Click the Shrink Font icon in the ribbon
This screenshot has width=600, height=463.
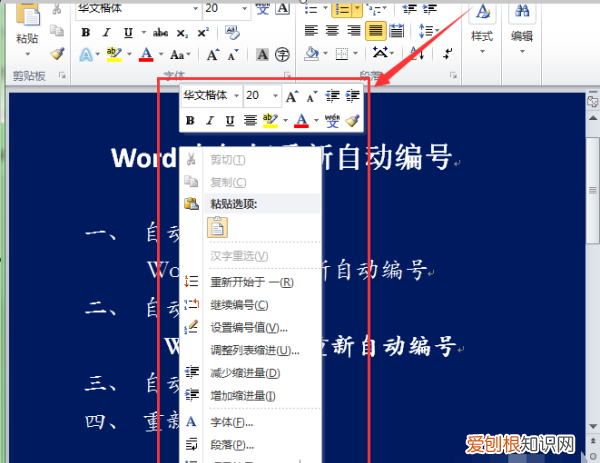[233, 55]
